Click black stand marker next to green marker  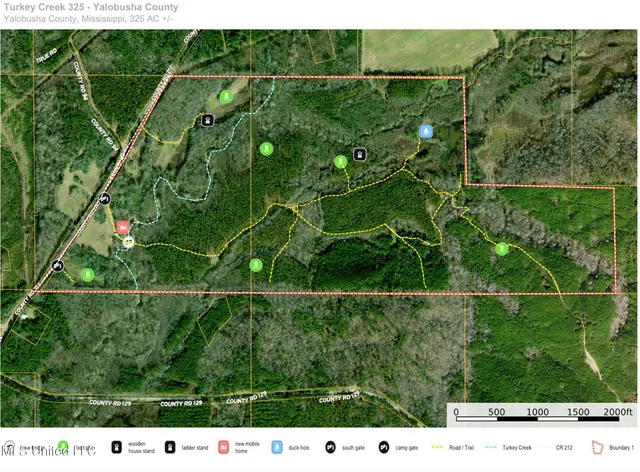click(x=359, y=154)
